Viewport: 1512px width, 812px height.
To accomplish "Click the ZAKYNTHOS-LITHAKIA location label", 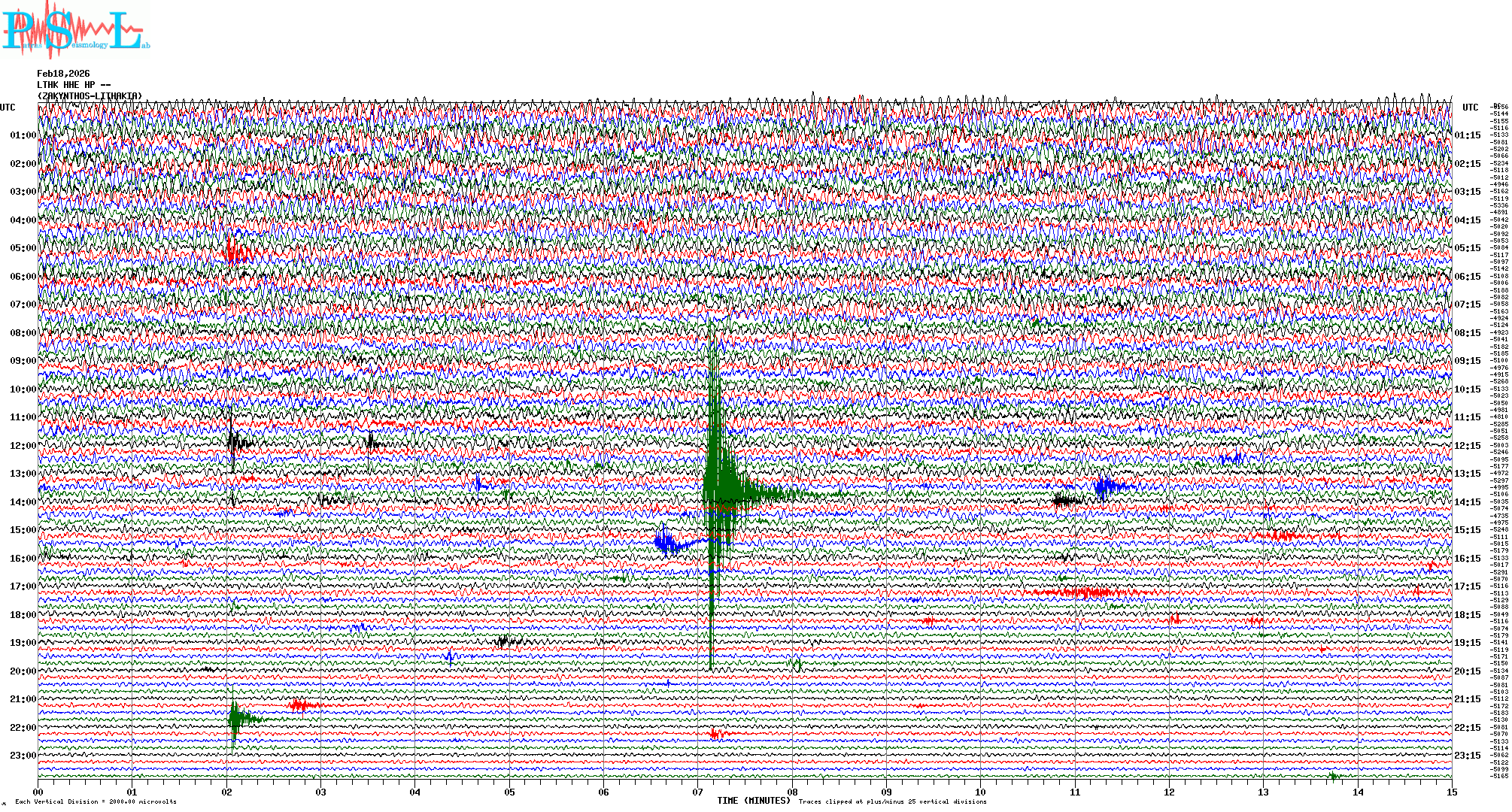I will click(90, 96).
